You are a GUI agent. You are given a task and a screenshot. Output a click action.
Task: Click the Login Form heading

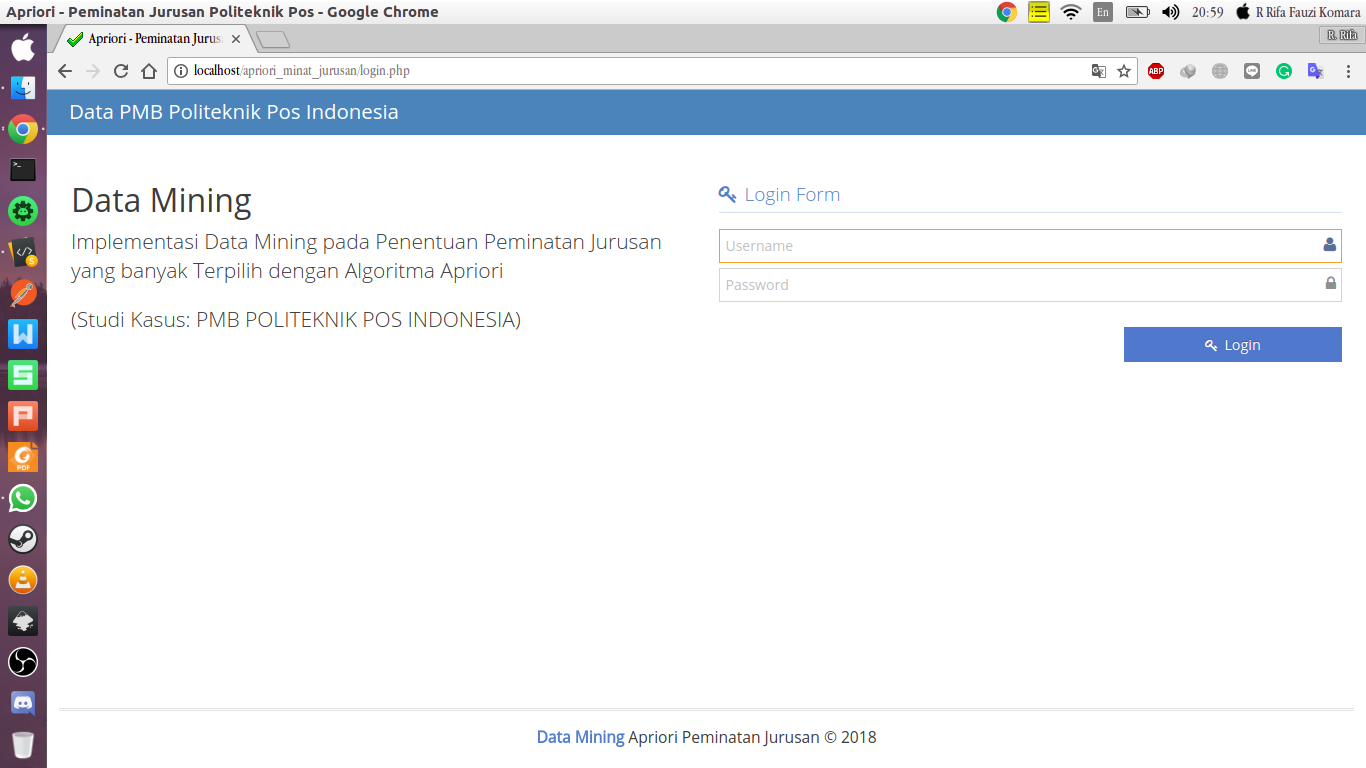click(x=792, y=195)
